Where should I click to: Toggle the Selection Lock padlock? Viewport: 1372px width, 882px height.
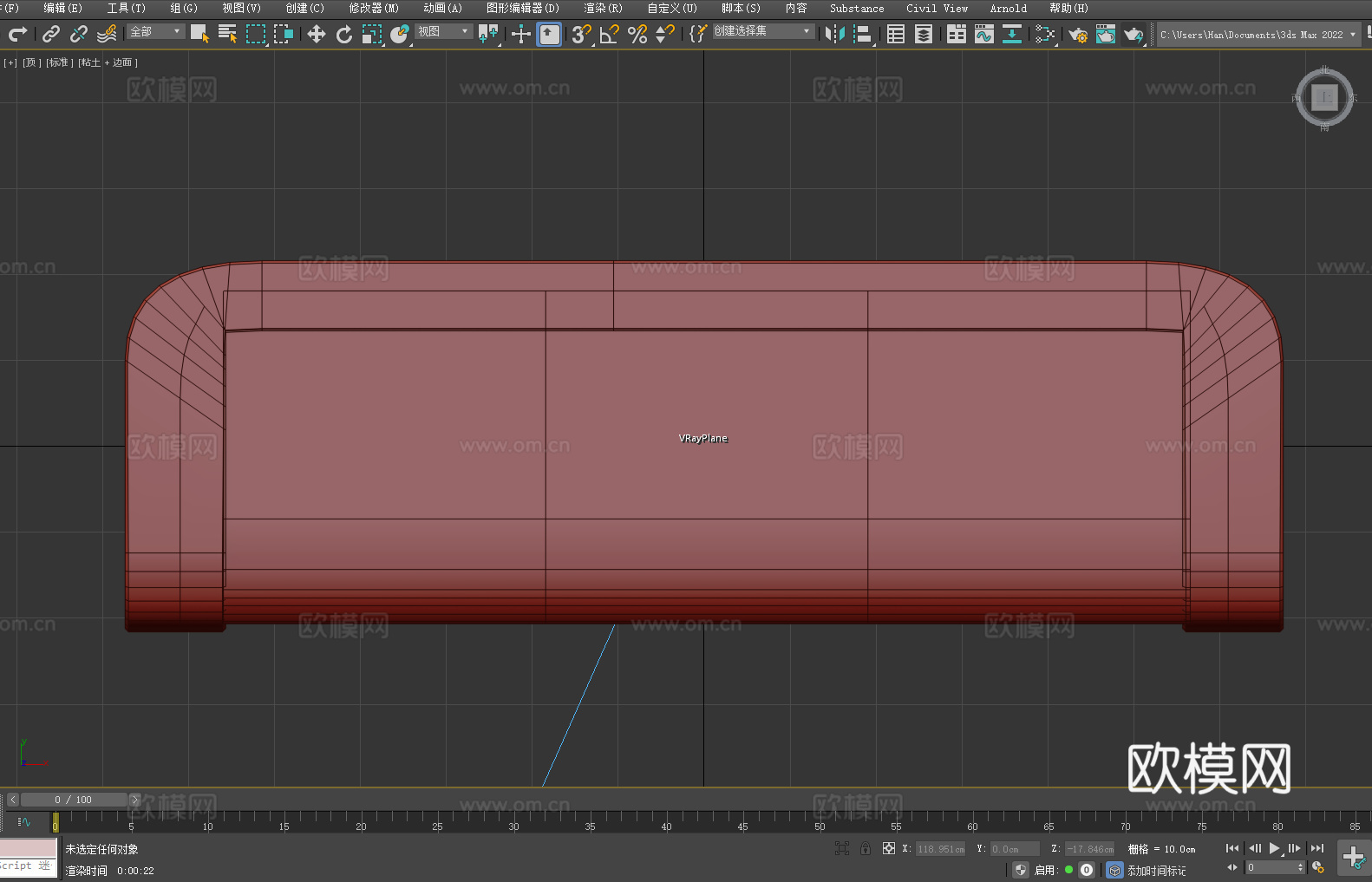[x=866, y=848]
